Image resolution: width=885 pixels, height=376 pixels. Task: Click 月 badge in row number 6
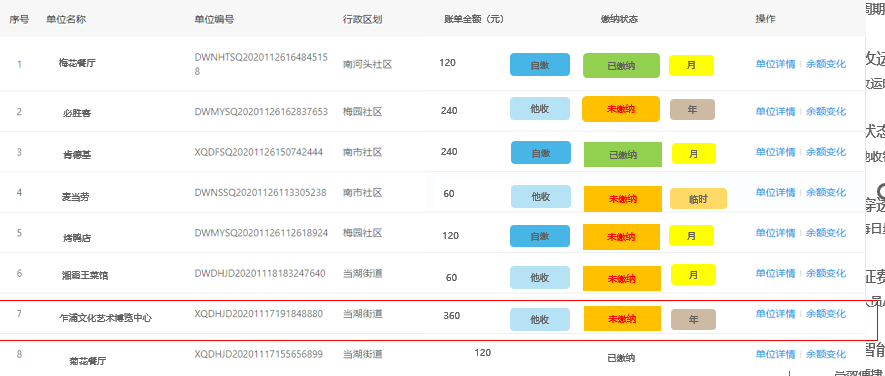693,275
